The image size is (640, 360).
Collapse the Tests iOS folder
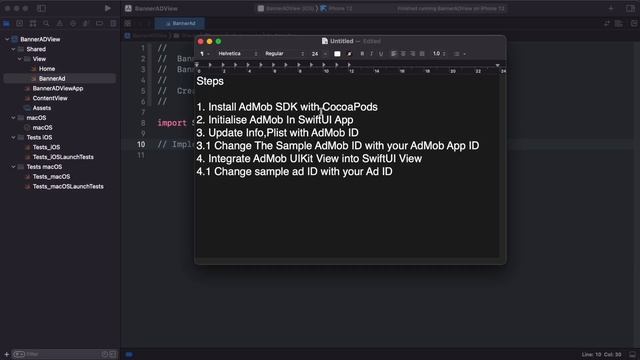click(13, 137)
